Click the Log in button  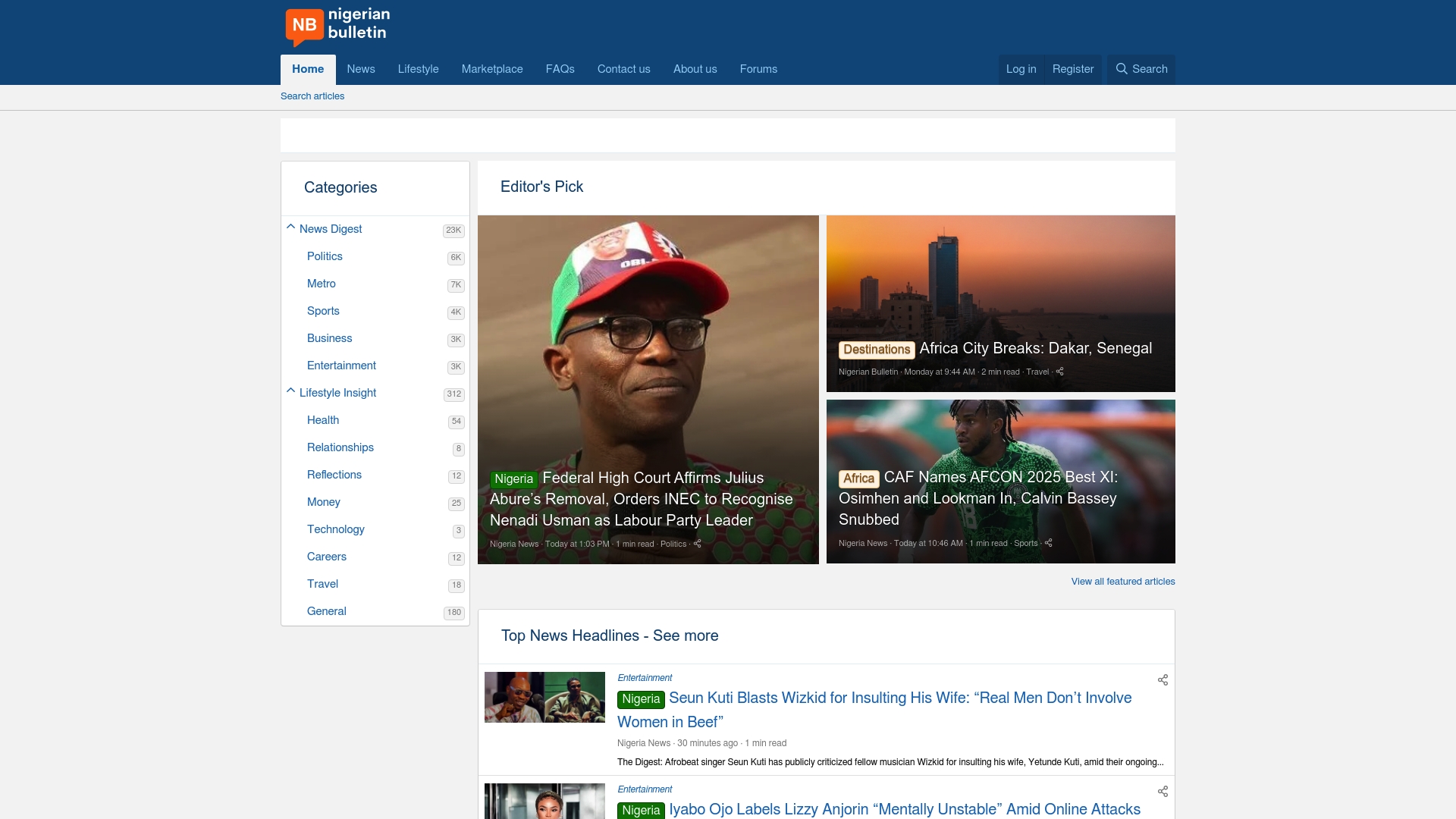(1021, 69)
